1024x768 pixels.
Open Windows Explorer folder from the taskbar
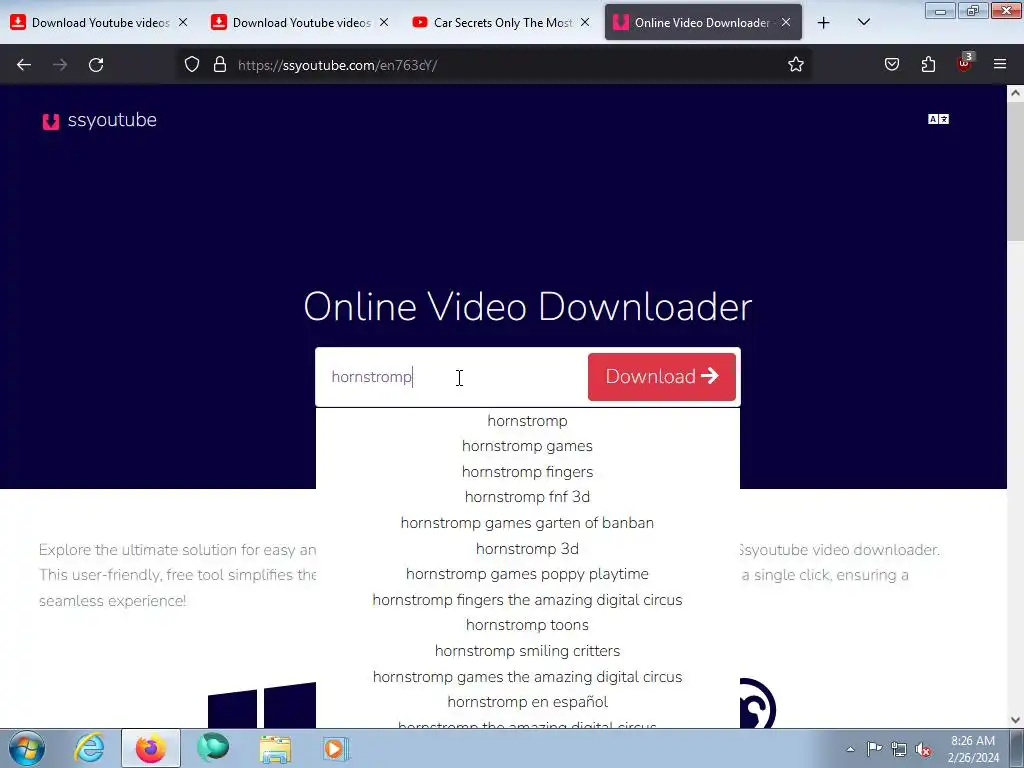276,748
